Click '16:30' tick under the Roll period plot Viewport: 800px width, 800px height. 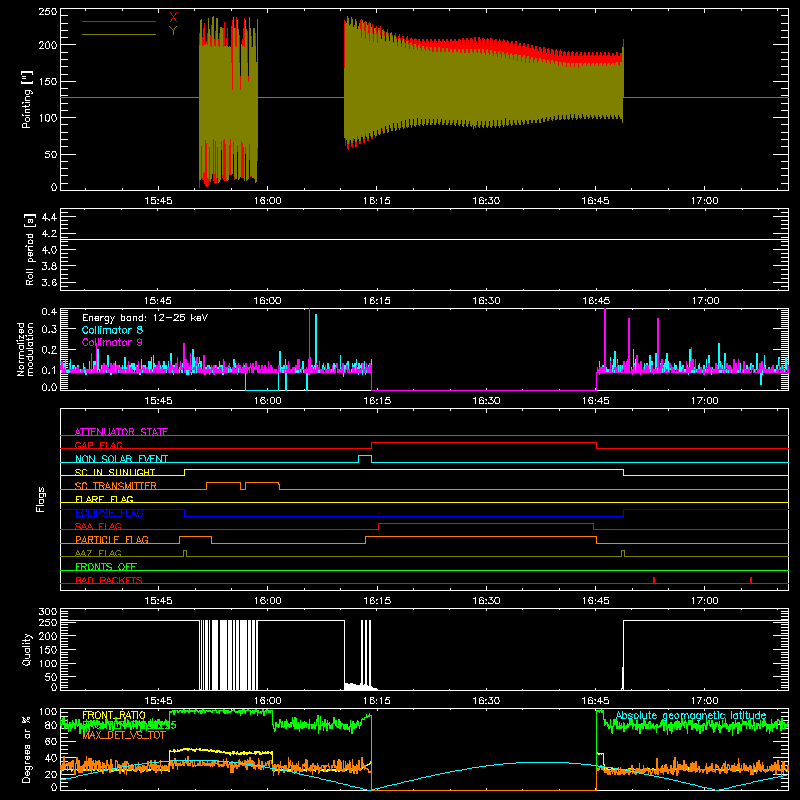point(486,301)
